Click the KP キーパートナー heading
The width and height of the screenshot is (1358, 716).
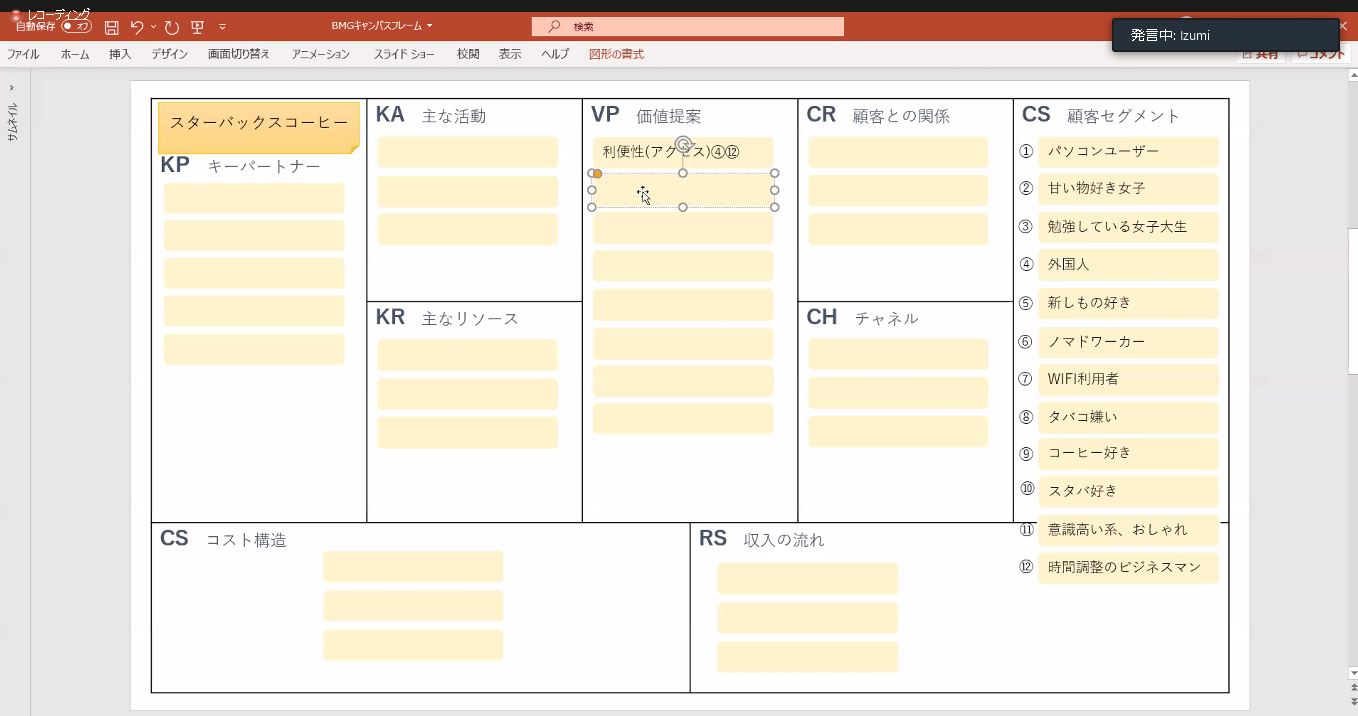click(240, 166)
